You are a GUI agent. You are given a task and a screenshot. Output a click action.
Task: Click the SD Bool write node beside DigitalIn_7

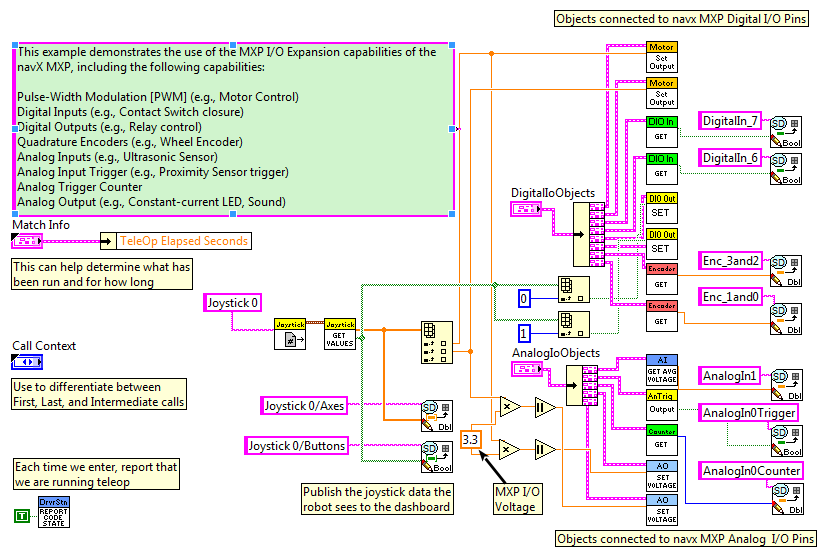[x=786, y=131]
